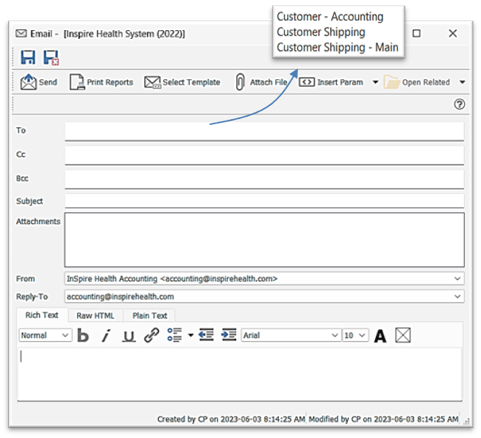Image resolution: width=481 pixels, height=438 pixels.
Task: Attach a file using the paperclip icon
Action: pos(240,82)
